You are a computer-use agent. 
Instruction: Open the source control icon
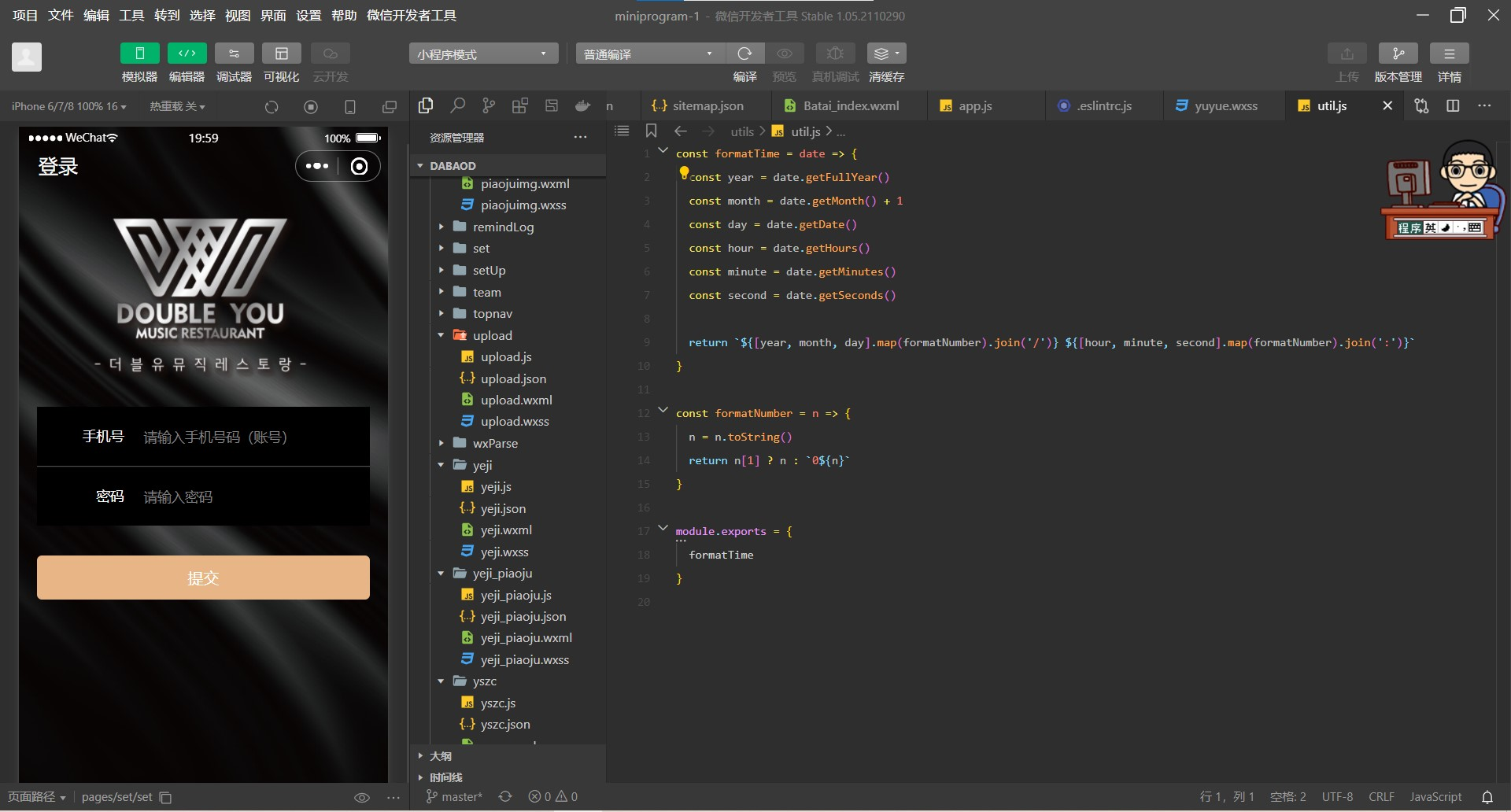[x=489, y=105]
